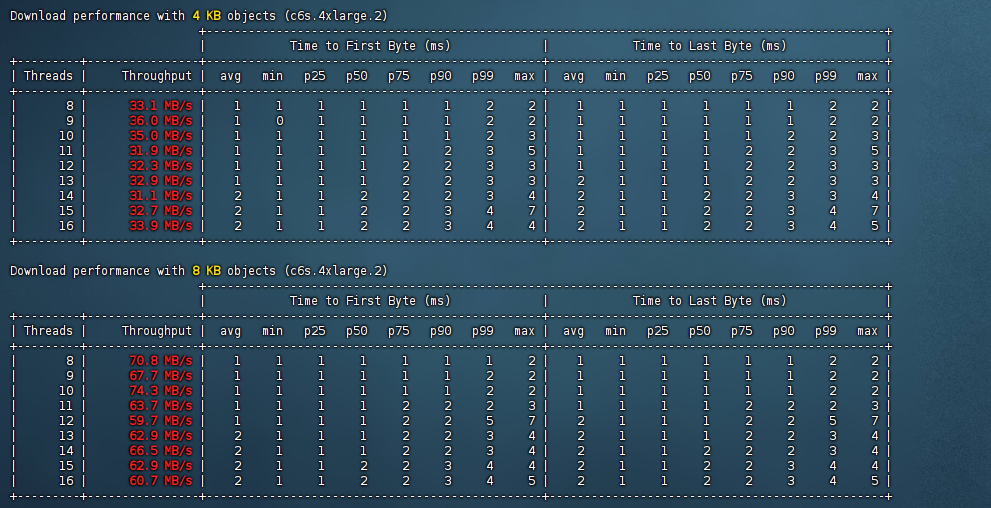Select the 36.0 MB/s throughput entry
This screenshot has height=508, width=991.
click(x=161, y=121)
